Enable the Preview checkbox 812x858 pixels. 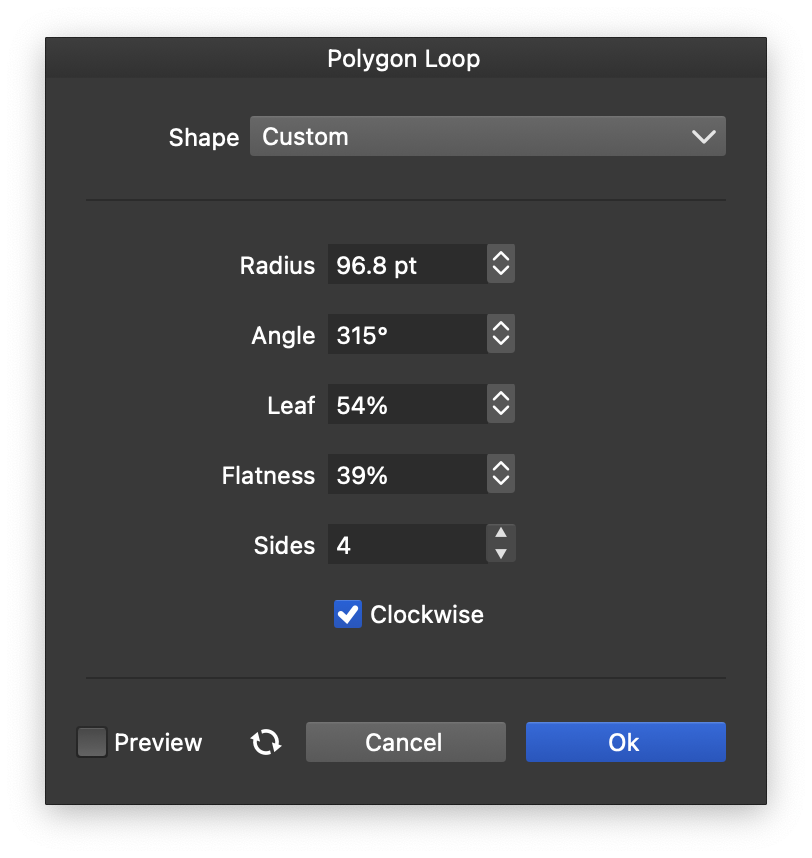(x=92, y=742)
